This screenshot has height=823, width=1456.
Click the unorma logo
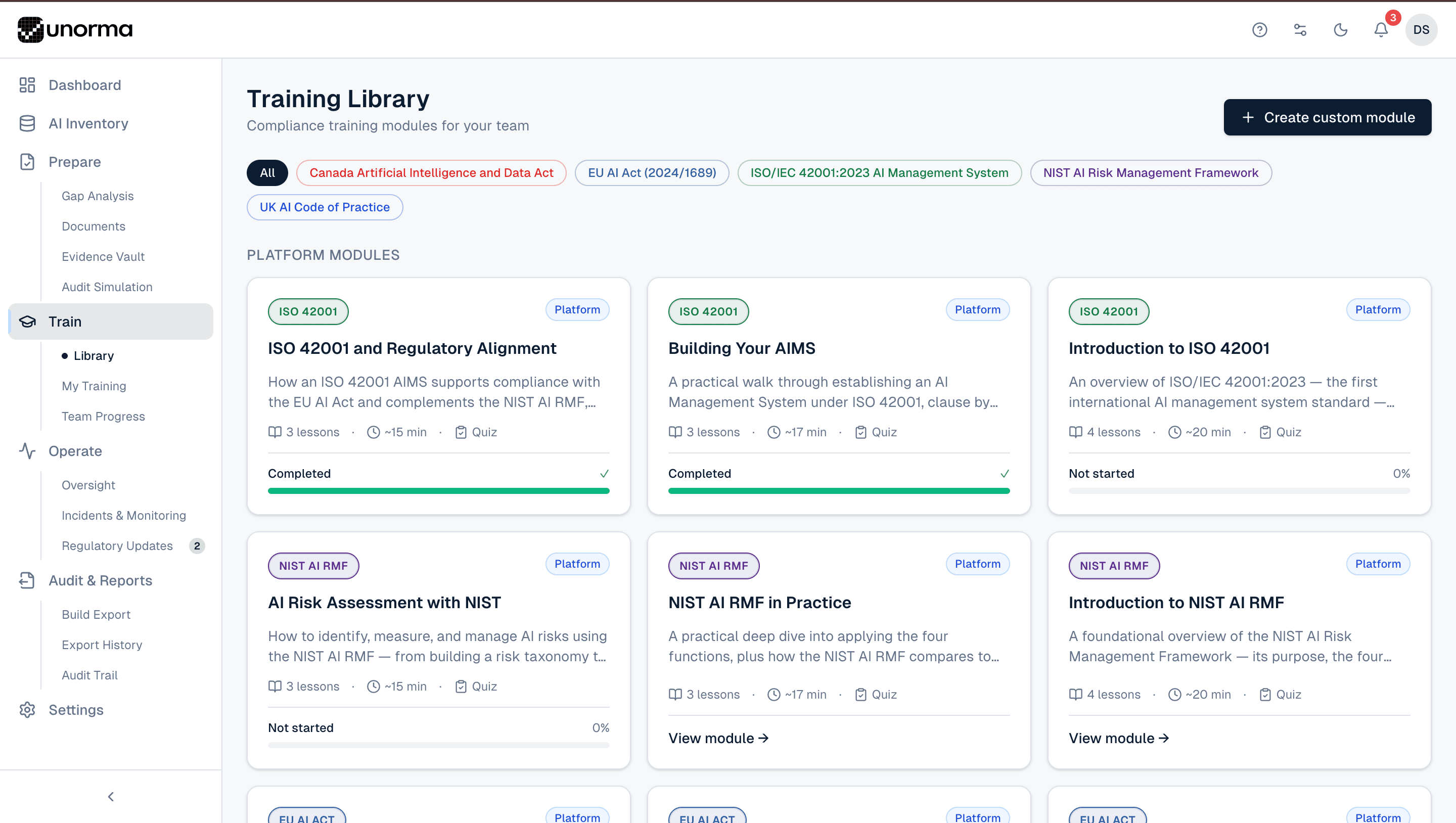(x=75, y=29)
